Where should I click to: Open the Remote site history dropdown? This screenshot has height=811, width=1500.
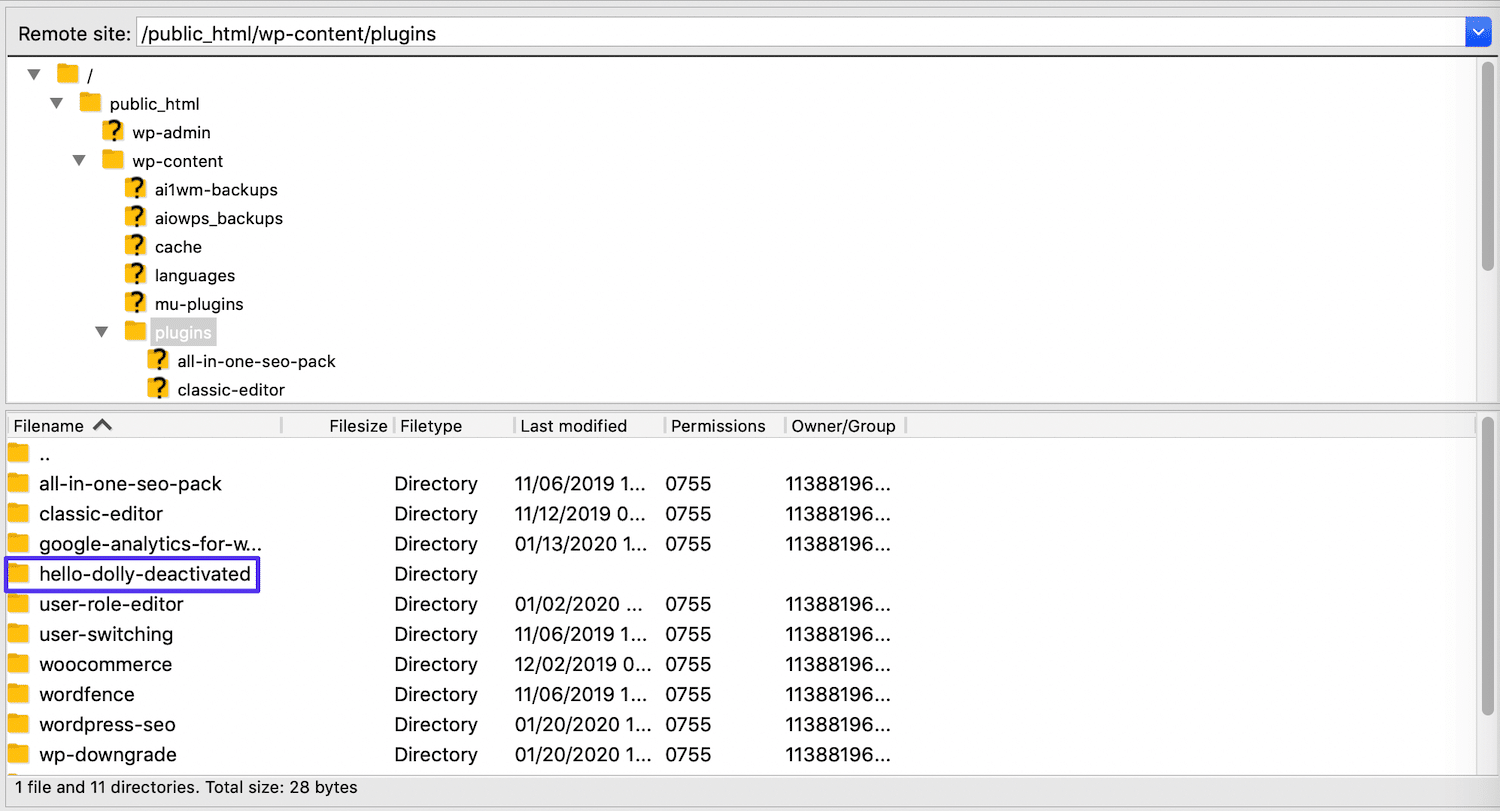[x=1478, y=32]
